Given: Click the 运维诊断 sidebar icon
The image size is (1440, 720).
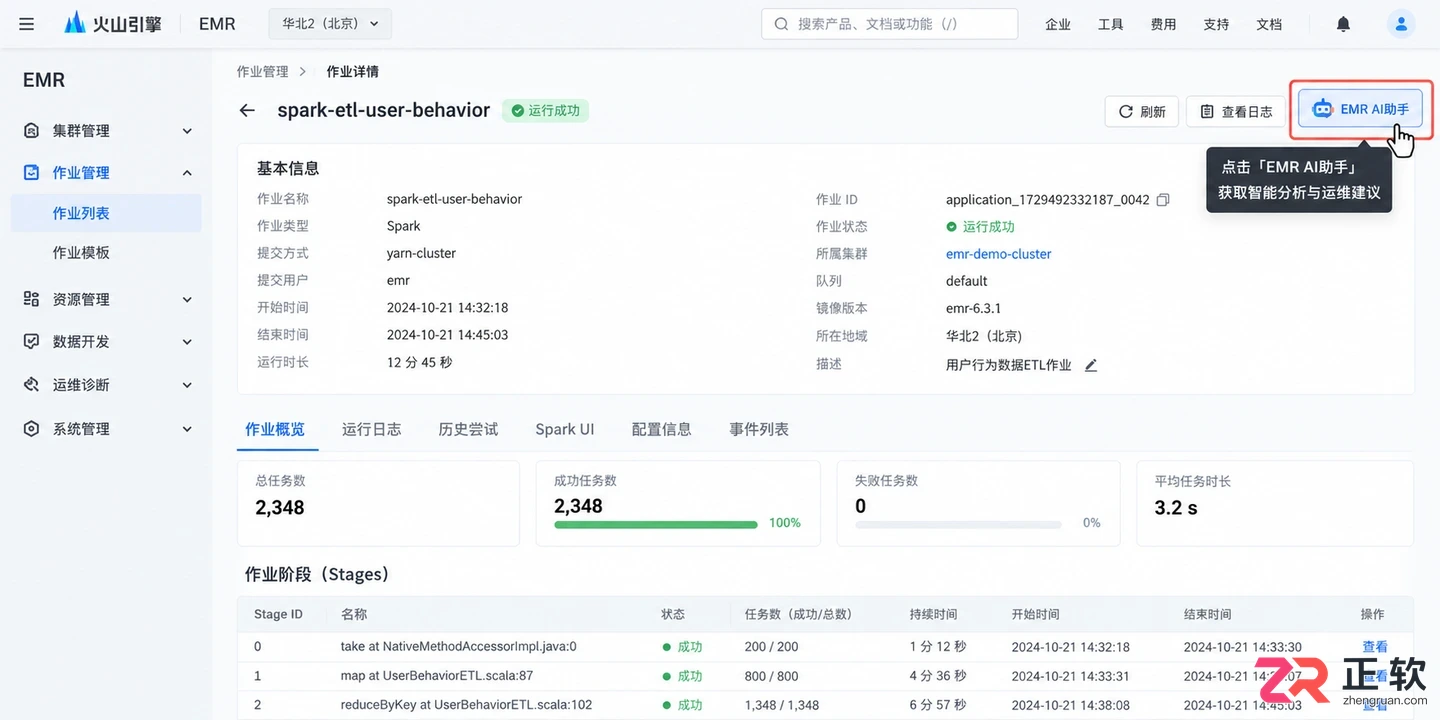Looking at the screenshot, I should pos(32,385).
